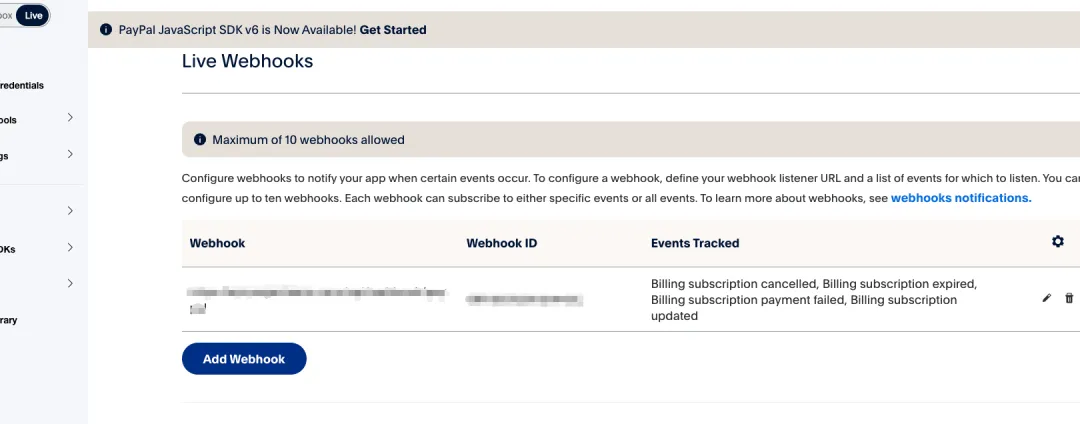
Task: Switch to Live mode in the environment toggle
Action: tap(34, 15)
